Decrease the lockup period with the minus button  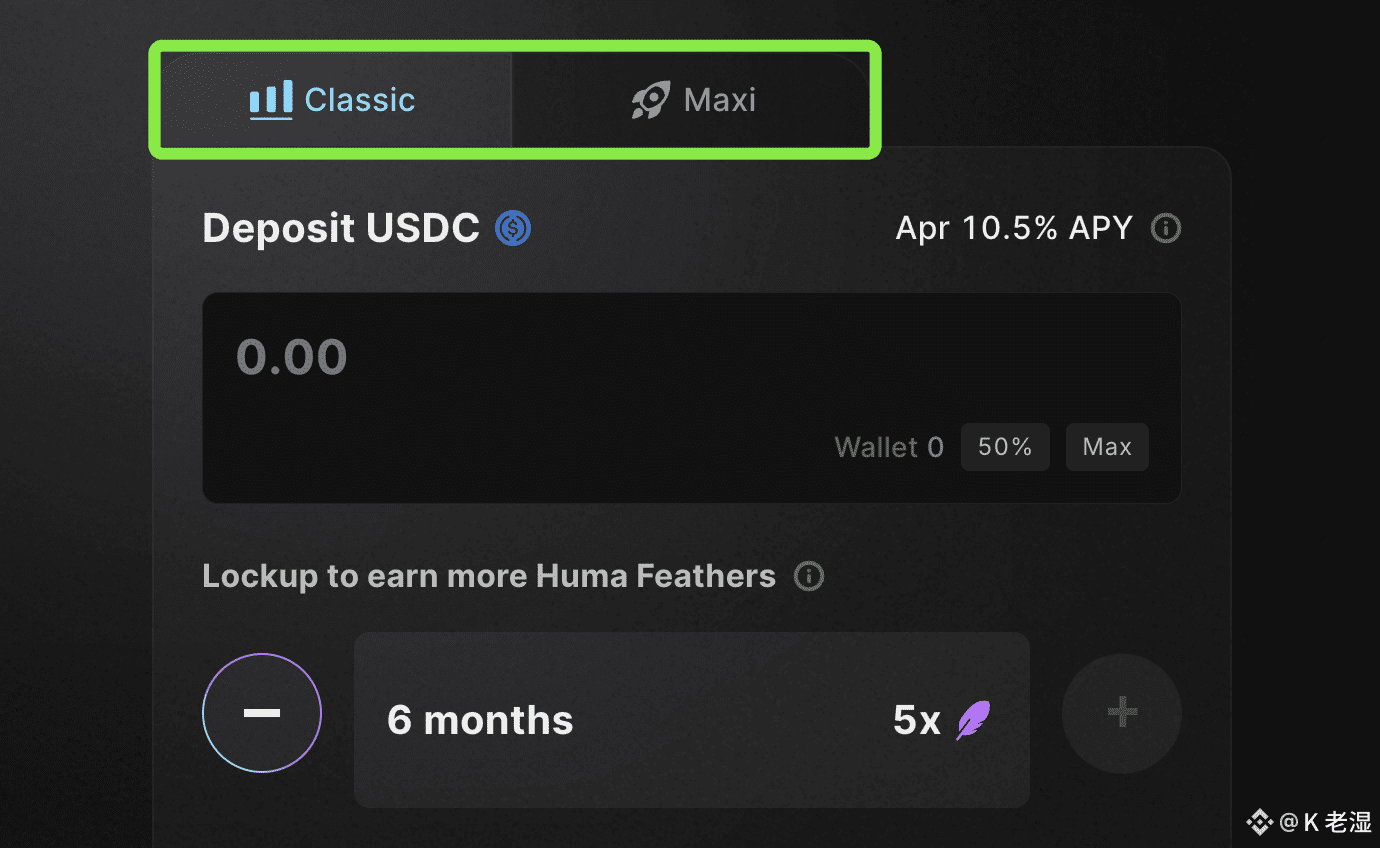click(x=262, y=713)
